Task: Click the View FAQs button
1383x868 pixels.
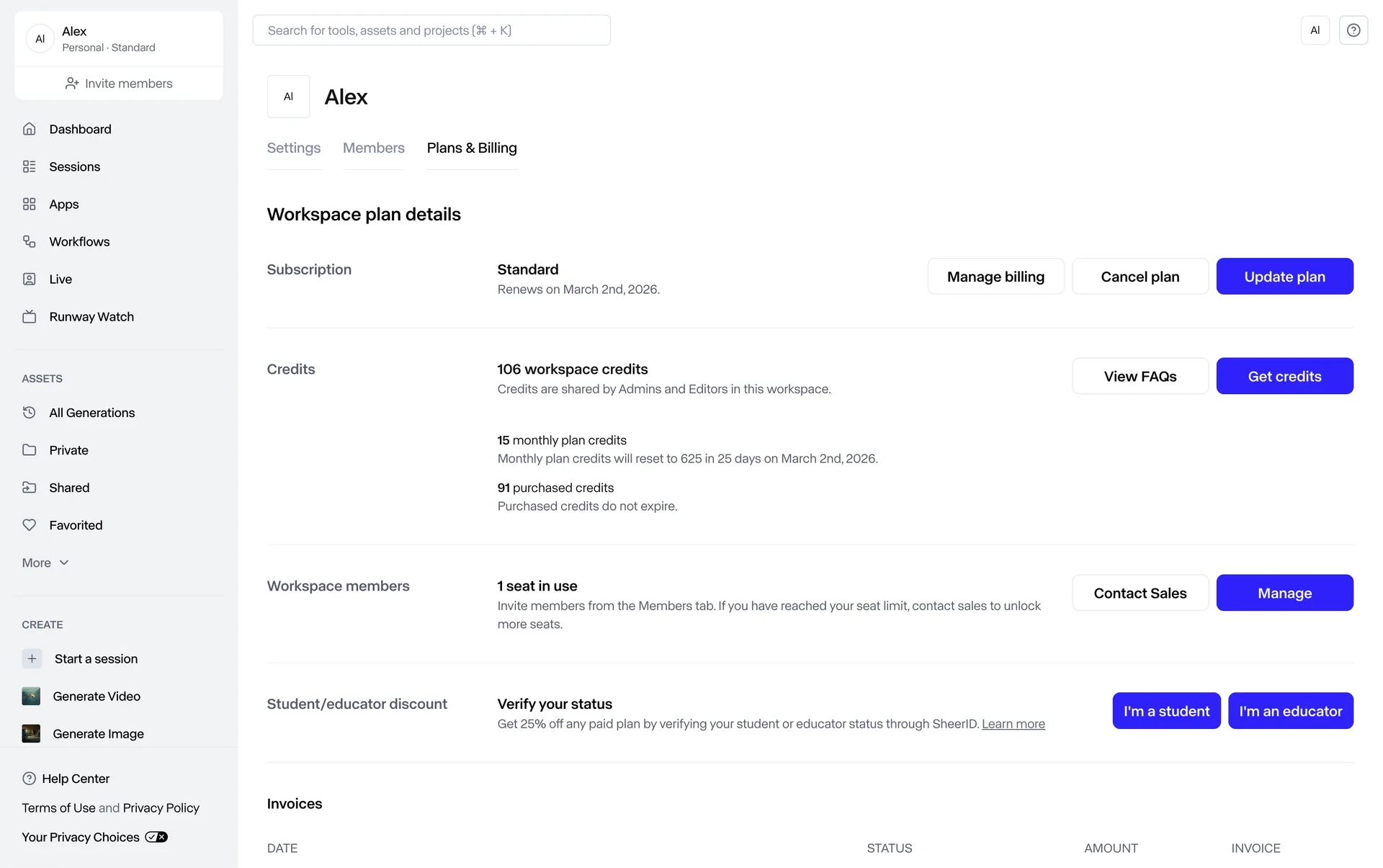Action: [x=1140, y=376]
